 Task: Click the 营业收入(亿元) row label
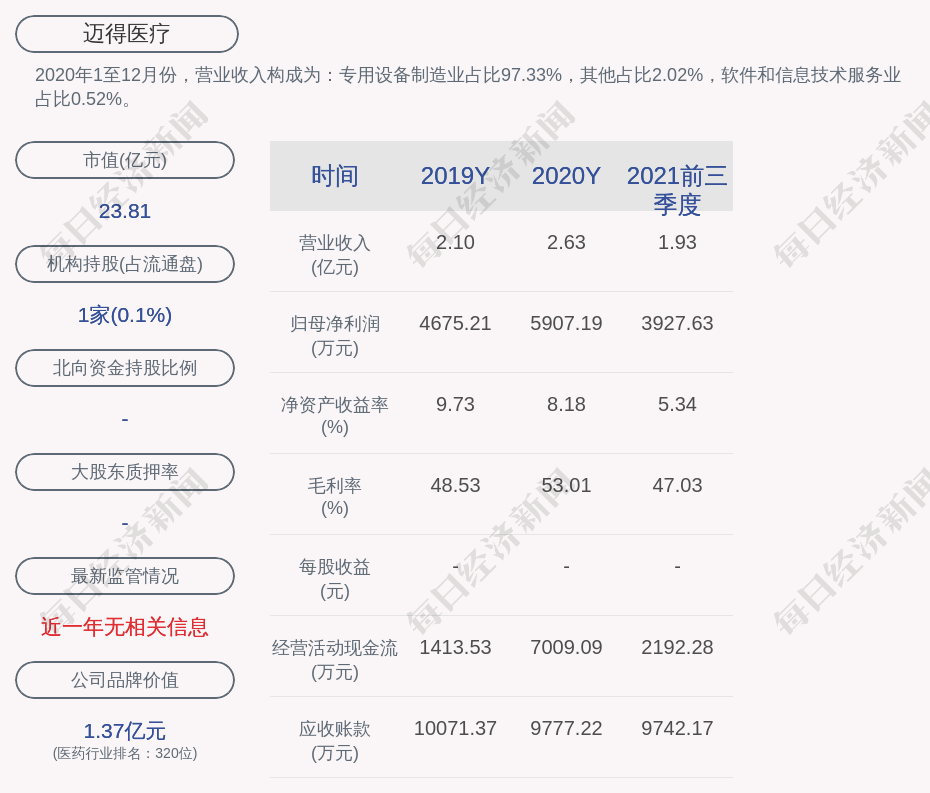tap(334, 255)
